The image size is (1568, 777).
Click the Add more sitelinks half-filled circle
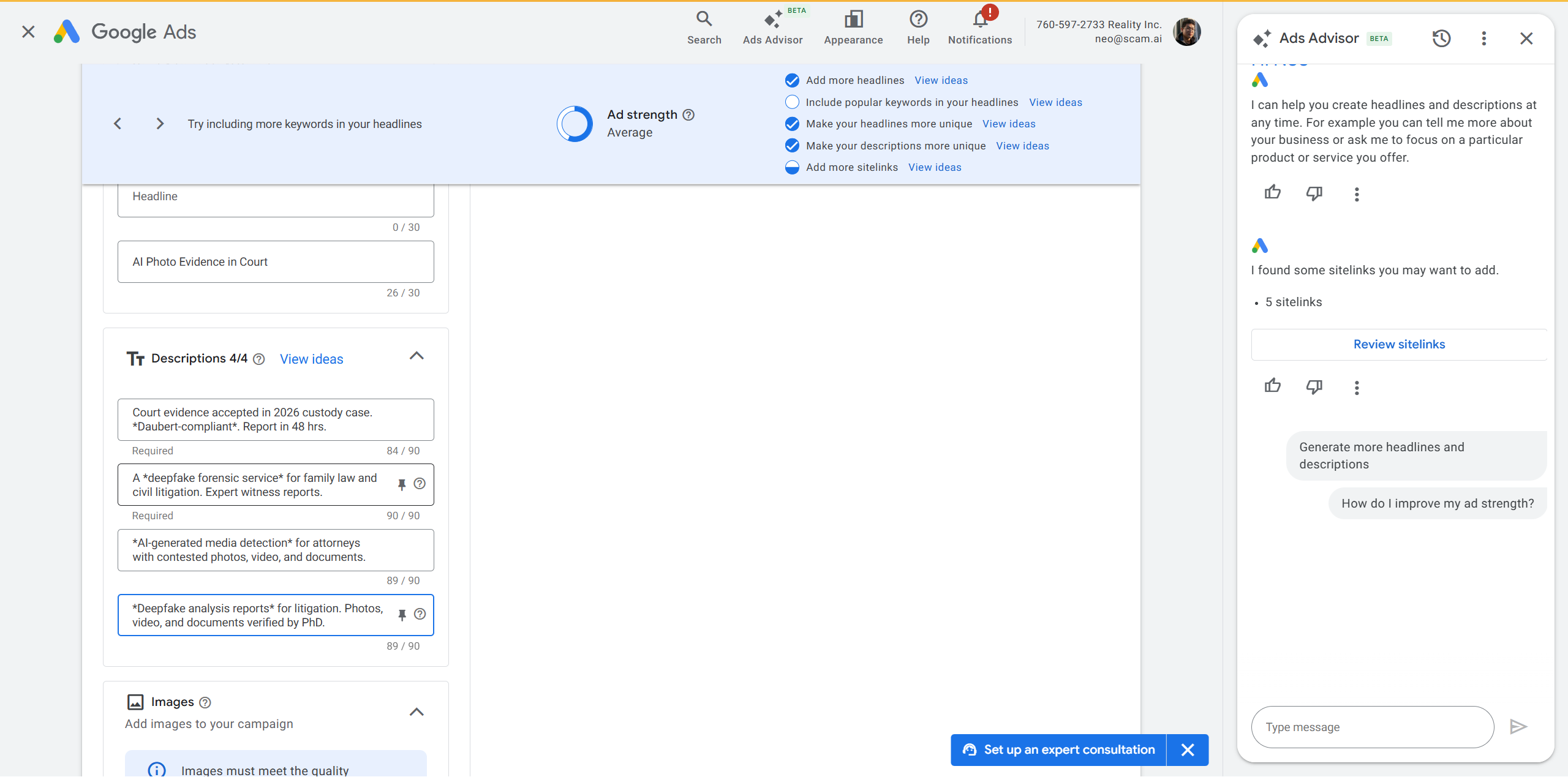coord(791,167)
